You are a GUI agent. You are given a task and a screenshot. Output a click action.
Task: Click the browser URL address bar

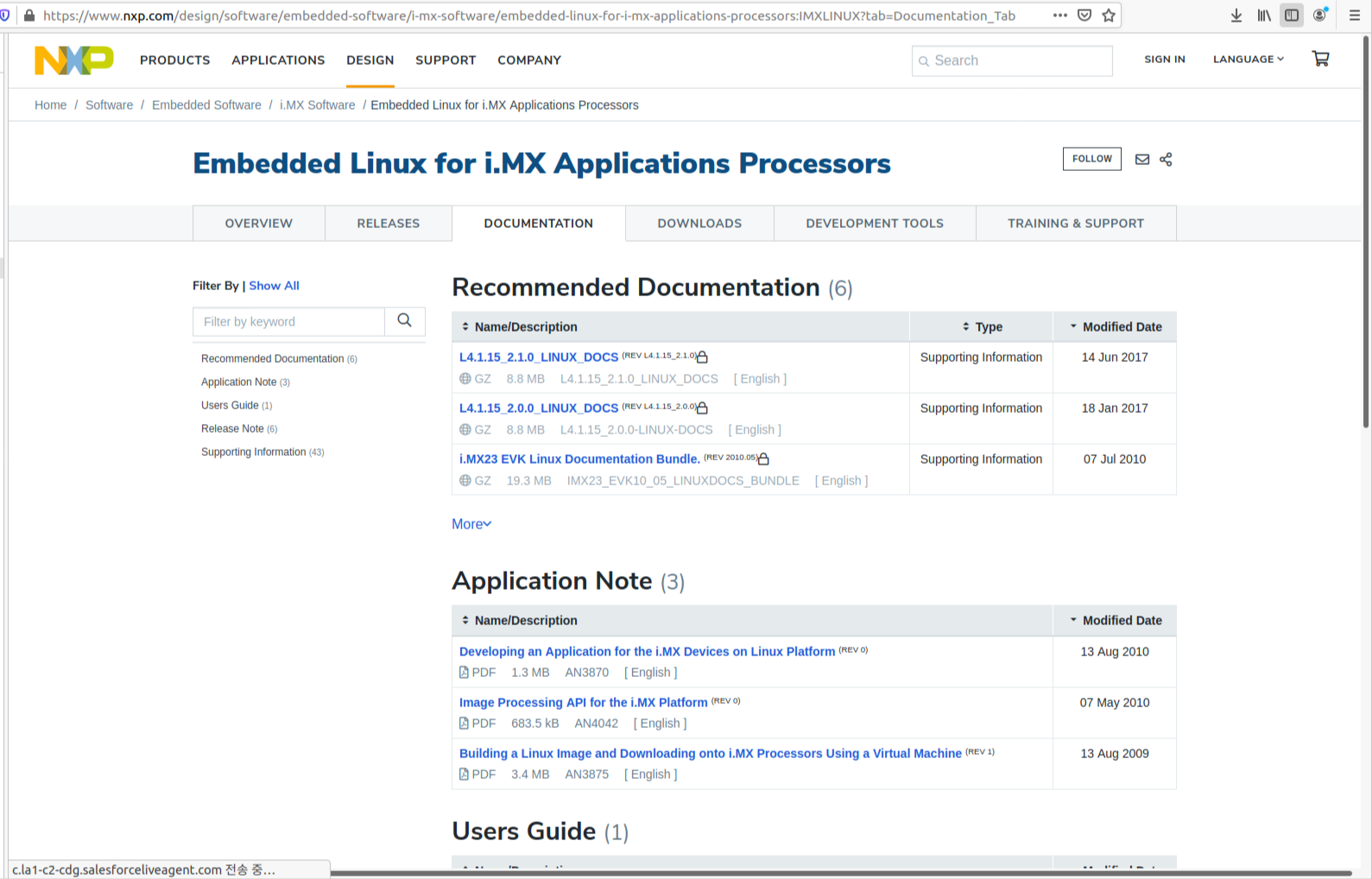pyautogui.click(x=528, y=16)
